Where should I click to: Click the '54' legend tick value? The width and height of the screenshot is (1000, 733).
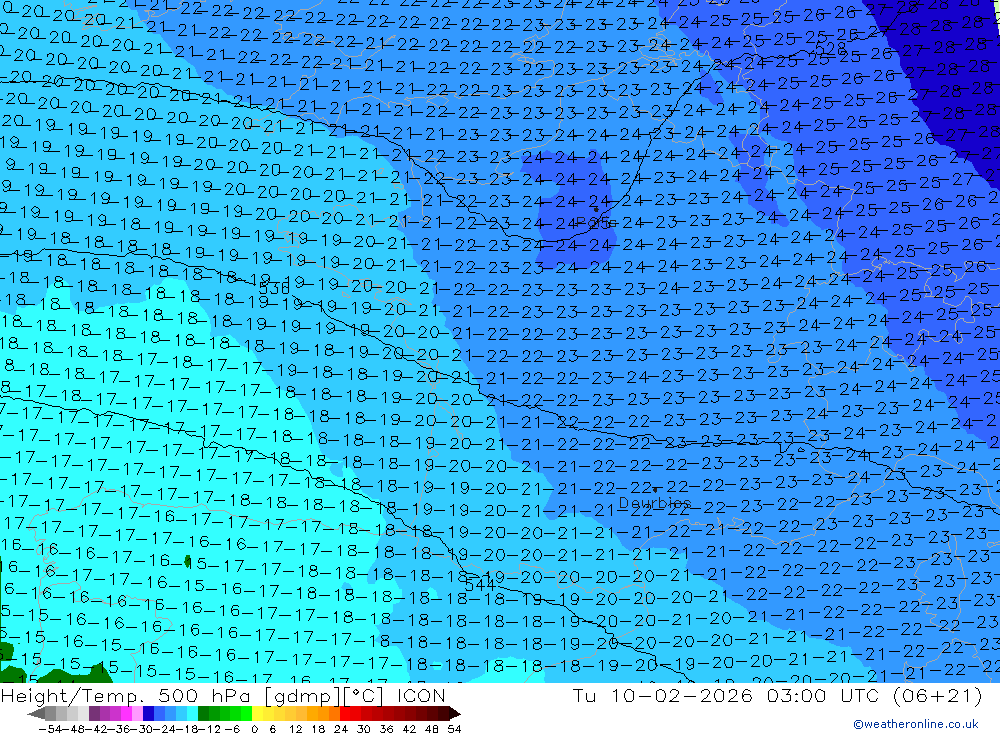454,729
